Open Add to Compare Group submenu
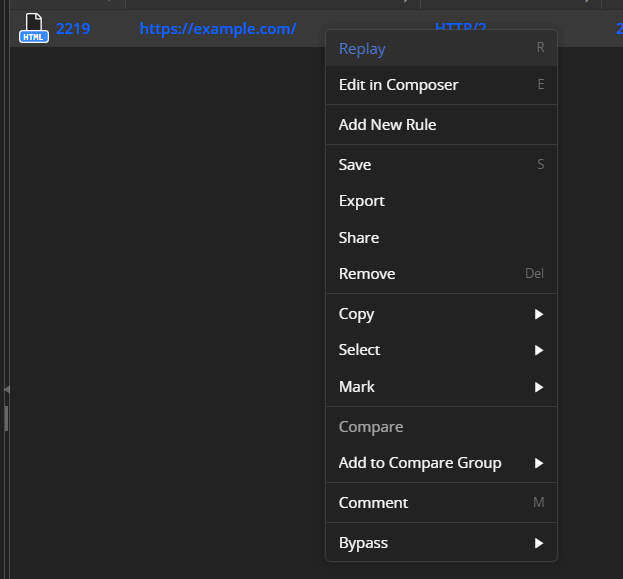The image size is (623, 579). click(441, 463)
